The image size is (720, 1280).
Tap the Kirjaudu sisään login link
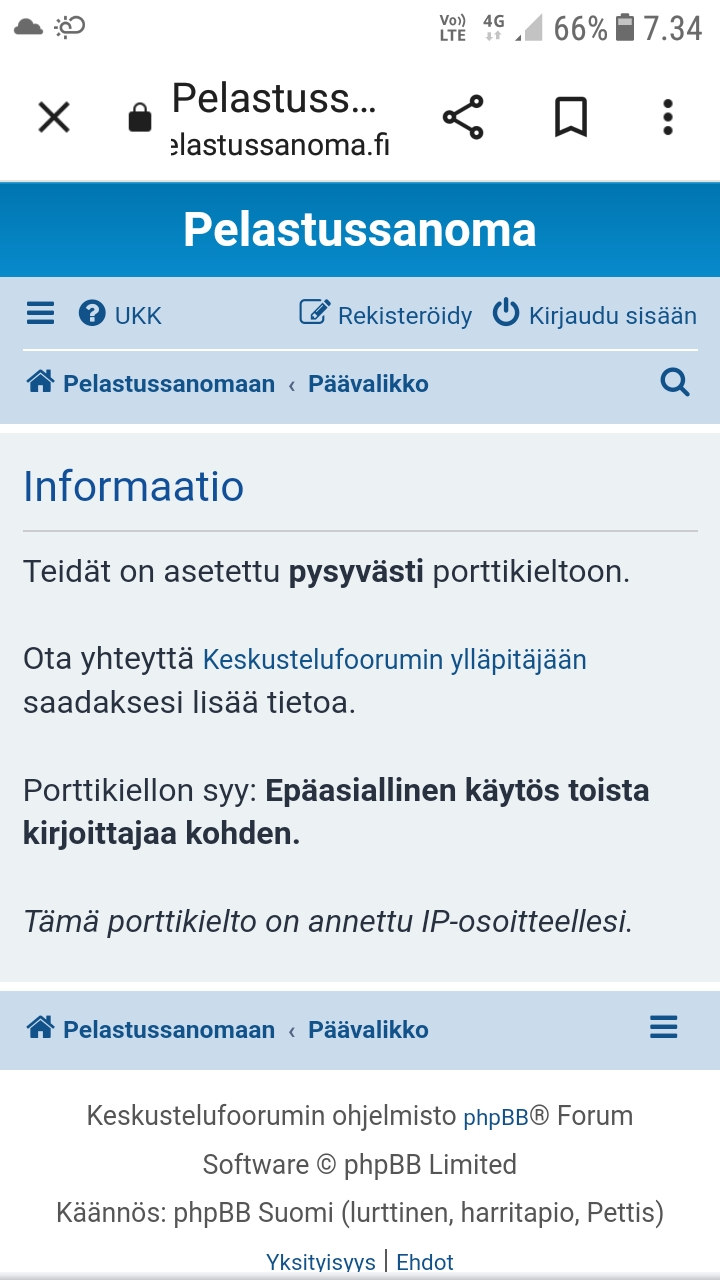[x=595, y=316]
